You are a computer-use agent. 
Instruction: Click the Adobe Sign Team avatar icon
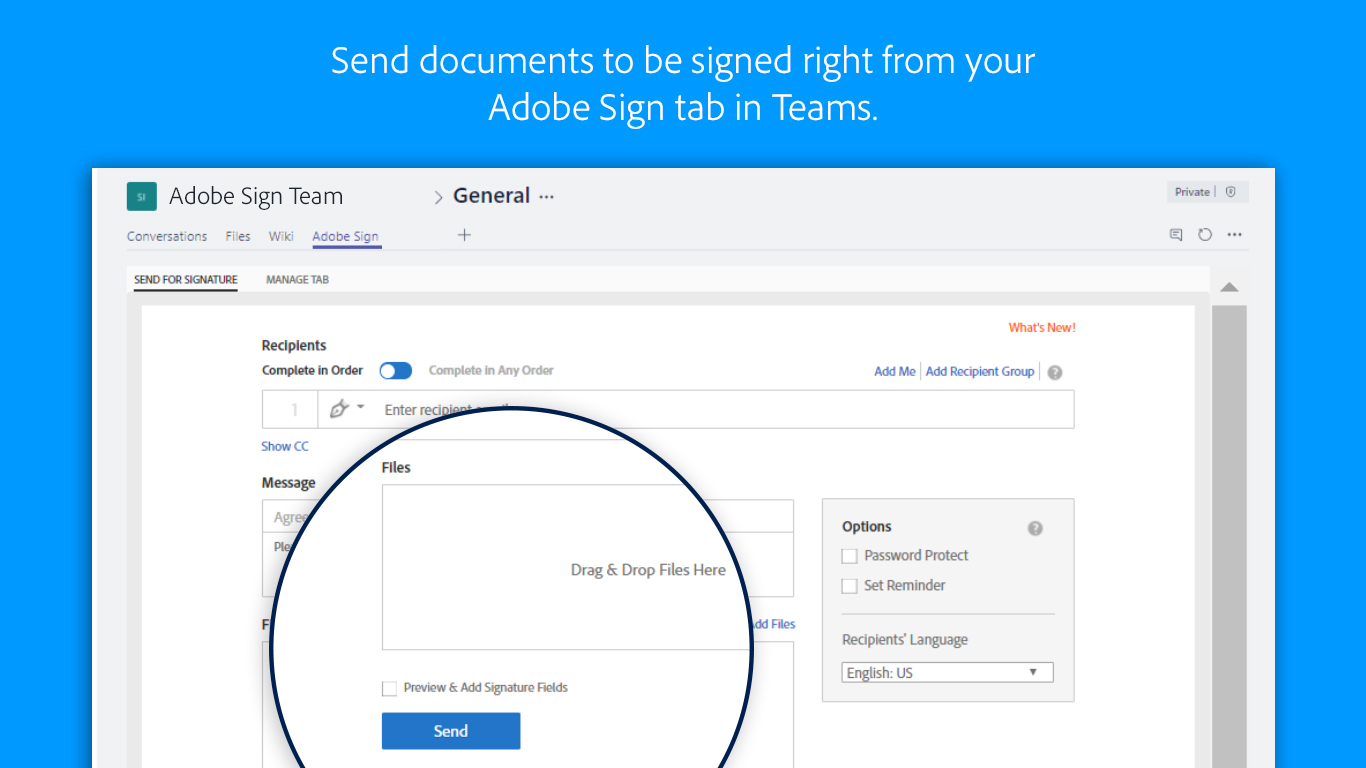141,196
